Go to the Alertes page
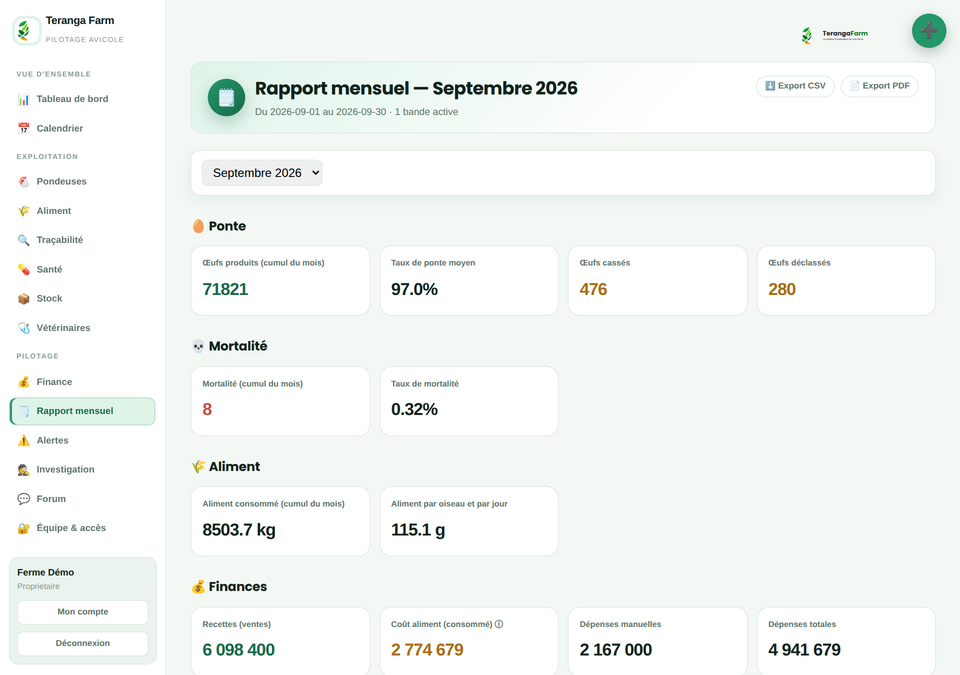 [x=83, y=440]
